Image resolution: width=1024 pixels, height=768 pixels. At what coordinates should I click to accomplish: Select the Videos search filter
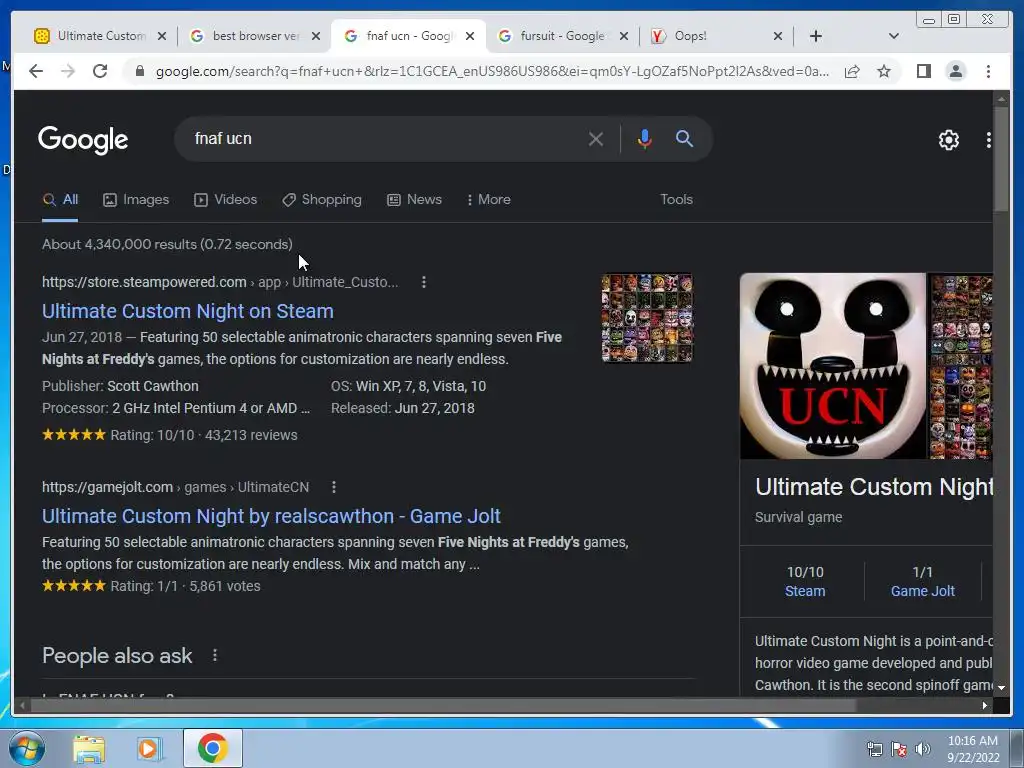click(x=225, y=200)
